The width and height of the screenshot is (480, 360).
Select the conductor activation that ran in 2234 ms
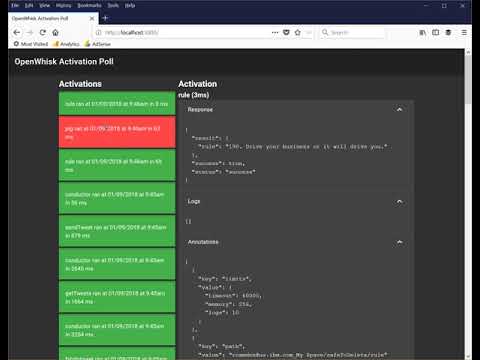click(x=117, y=330)
